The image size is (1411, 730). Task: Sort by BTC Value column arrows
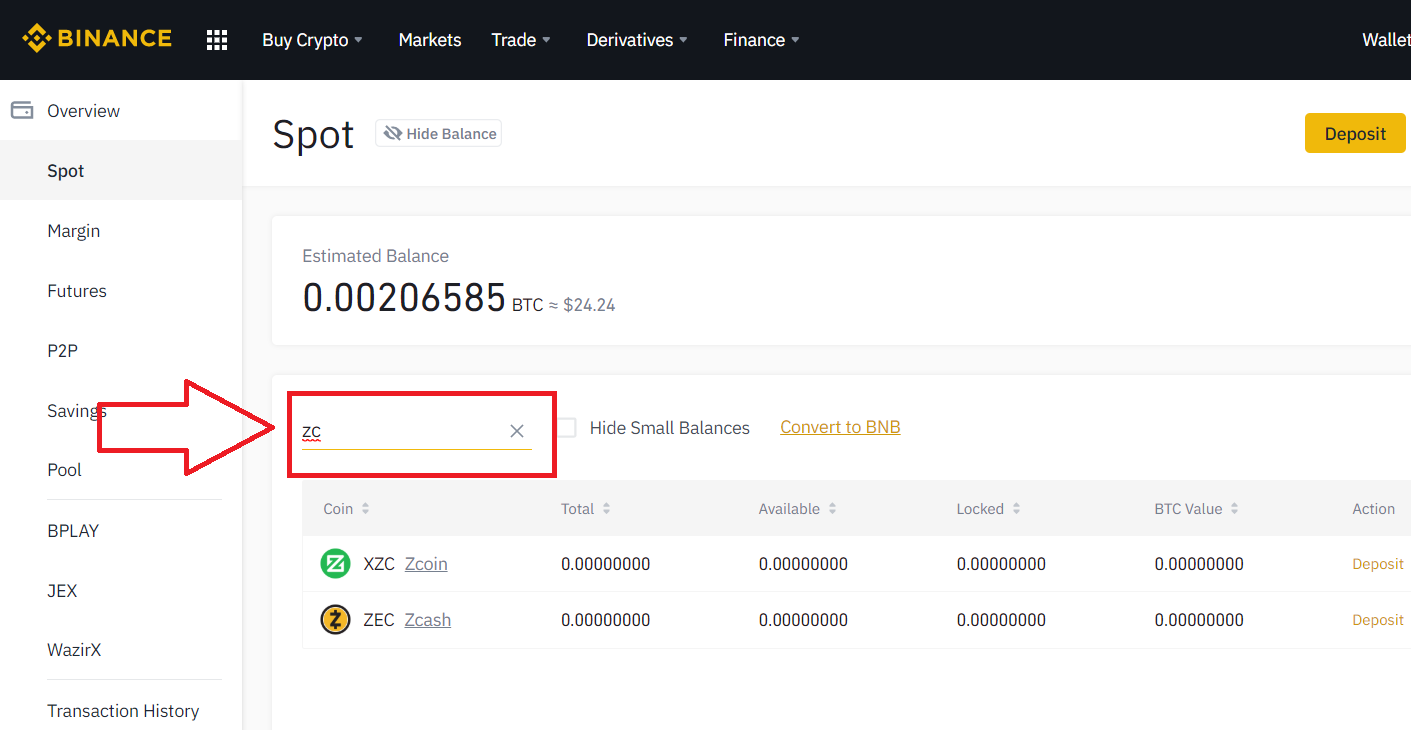(1234, 509)
